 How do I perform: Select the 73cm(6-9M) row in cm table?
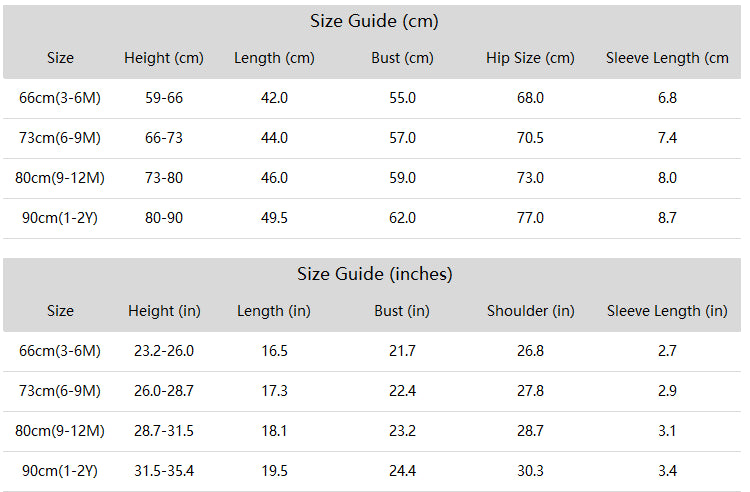point(372,139)
